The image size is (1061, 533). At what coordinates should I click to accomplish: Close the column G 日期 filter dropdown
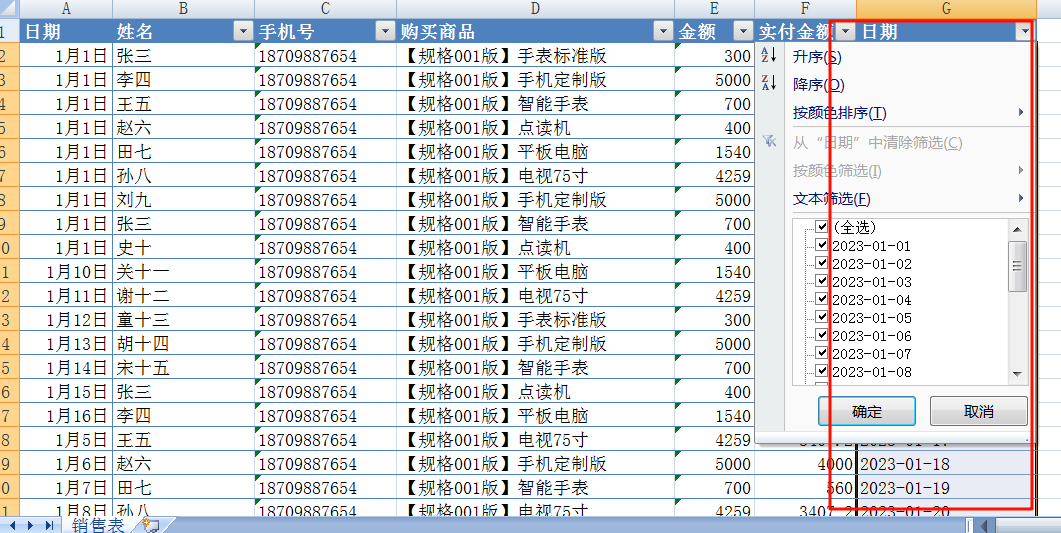[x=1024, y=31]
